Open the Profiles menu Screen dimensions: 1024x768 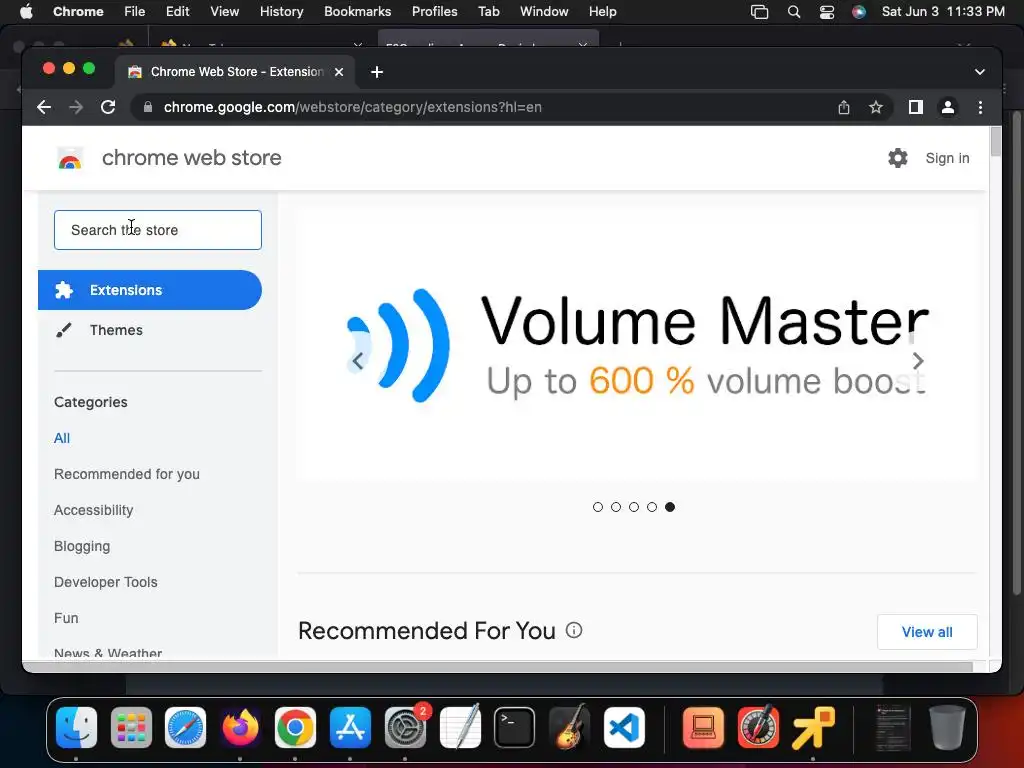tap(434, 12)
